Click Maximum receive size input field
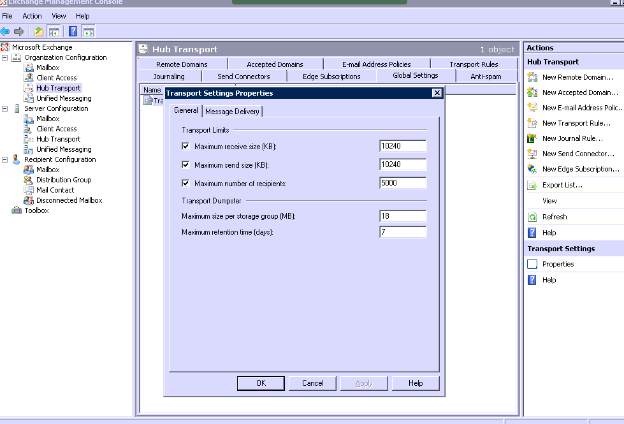The width and height of the screenshot is (624, 424). (403, 146)
